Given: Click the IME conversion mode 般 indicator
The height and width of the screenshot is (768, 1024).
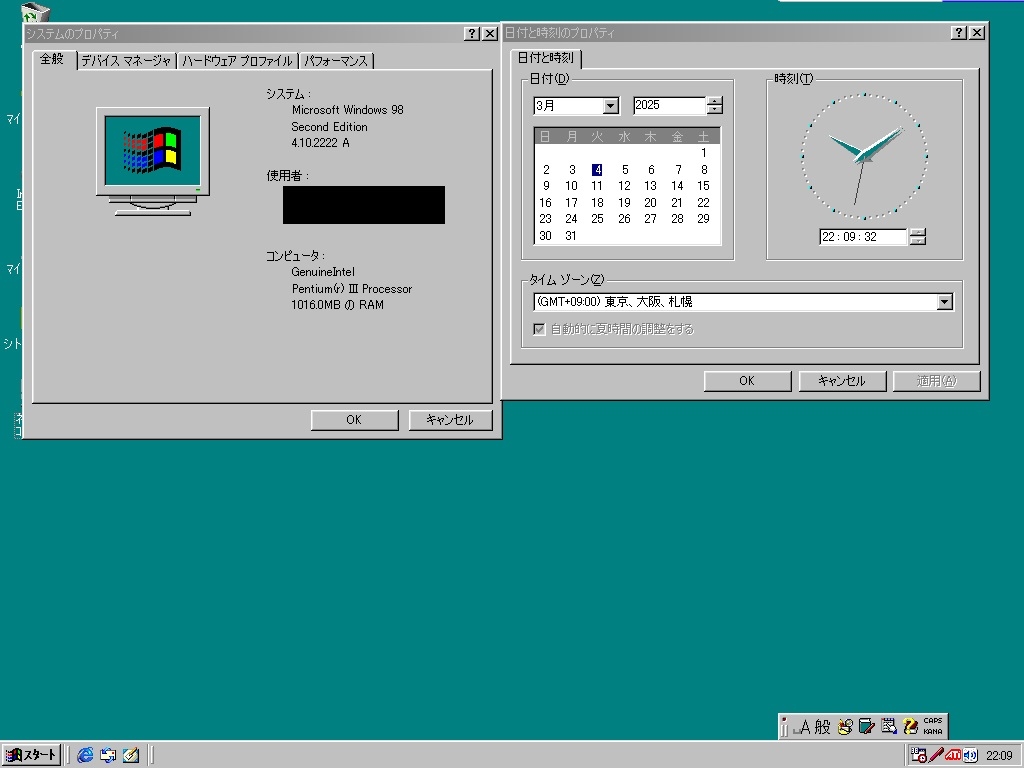Looking at the screenshot, I should [822, 727].
